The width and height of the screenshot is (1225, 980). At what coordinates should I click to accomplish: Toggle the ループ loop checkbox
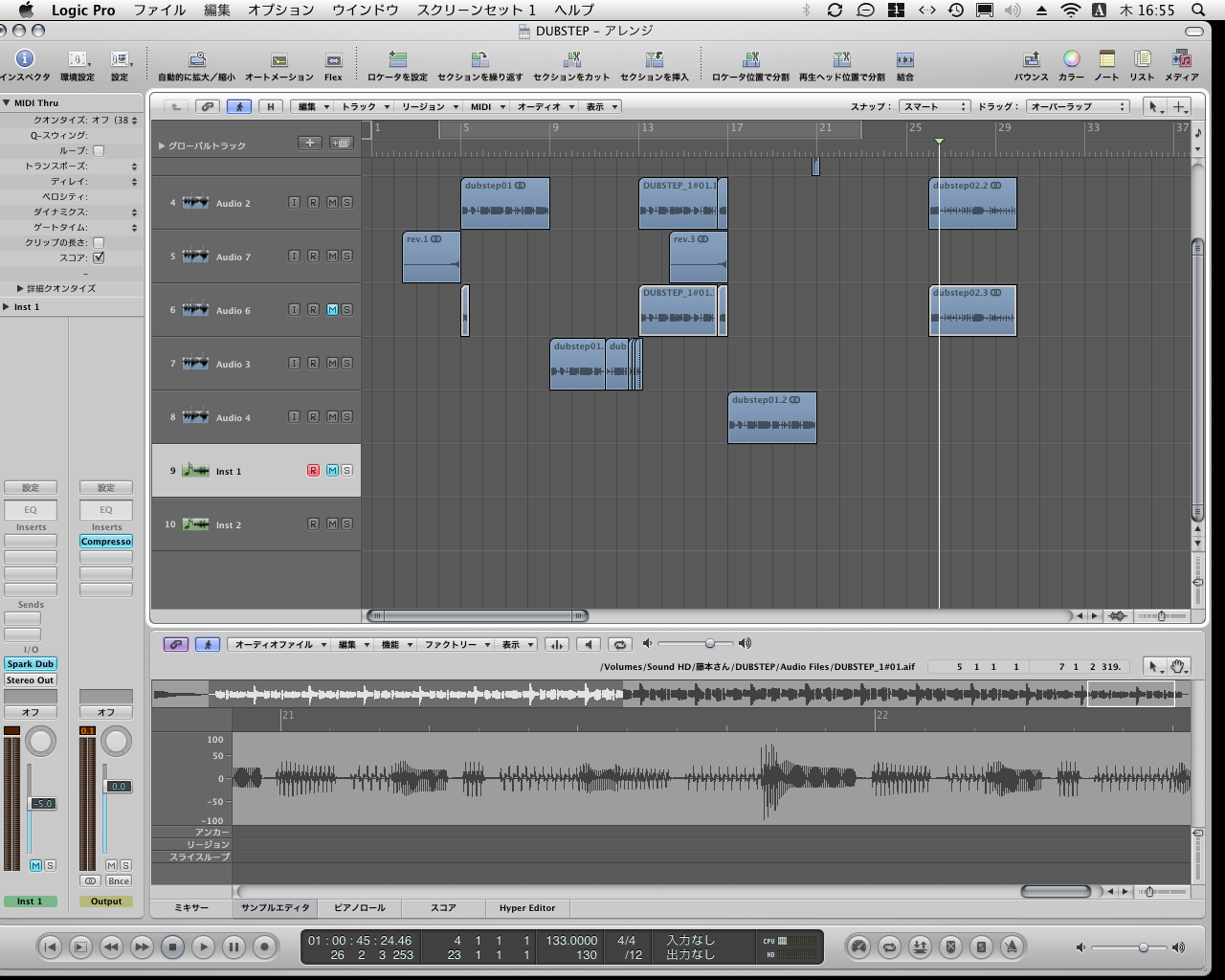[x=99, y=150]
